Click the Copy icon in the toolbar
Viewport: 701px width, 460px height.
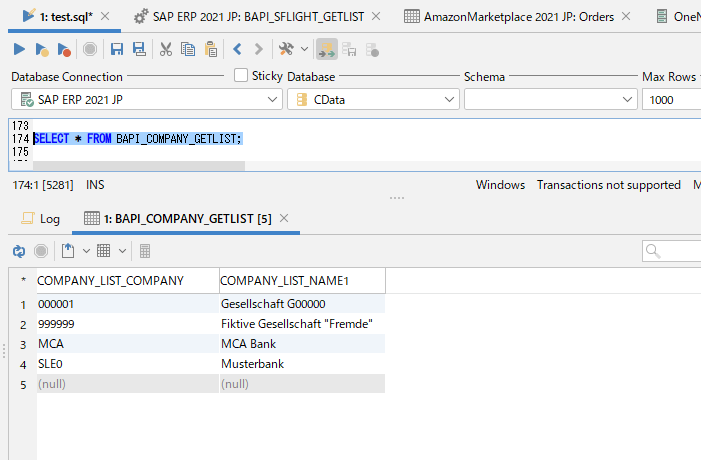(188, 49)
